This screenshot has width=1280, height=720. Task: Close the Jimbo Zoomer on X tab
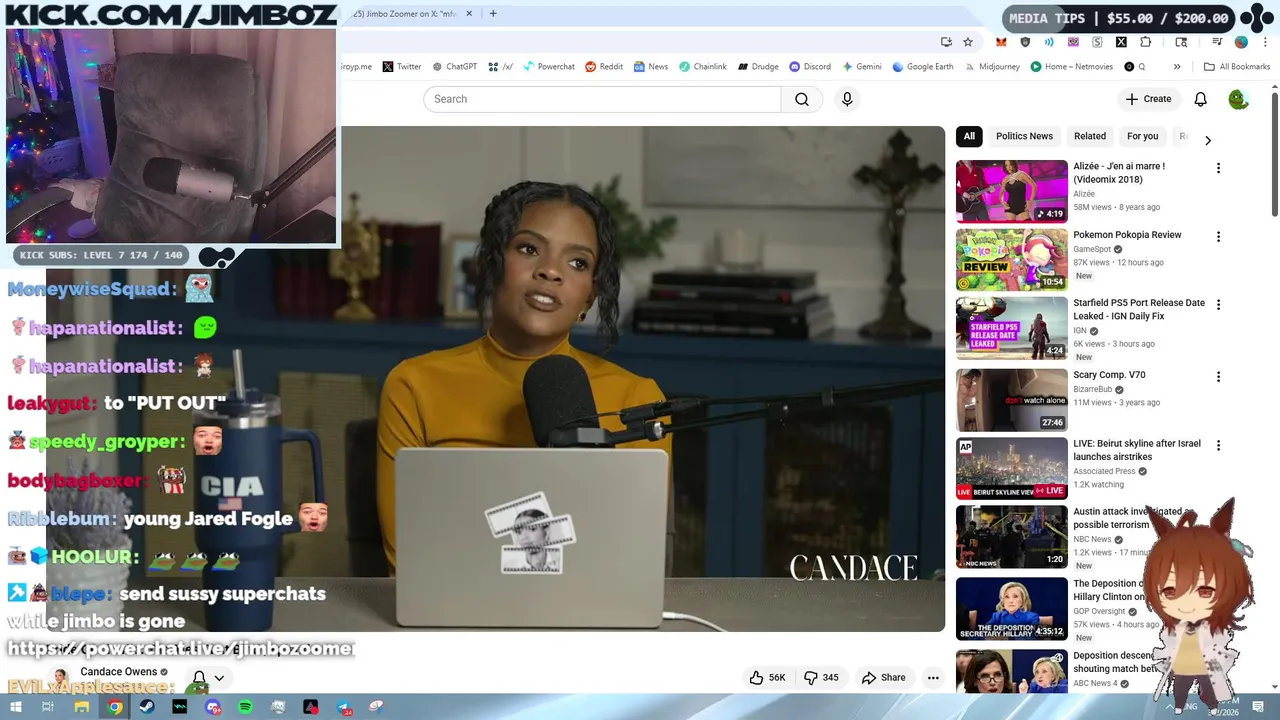469,14
